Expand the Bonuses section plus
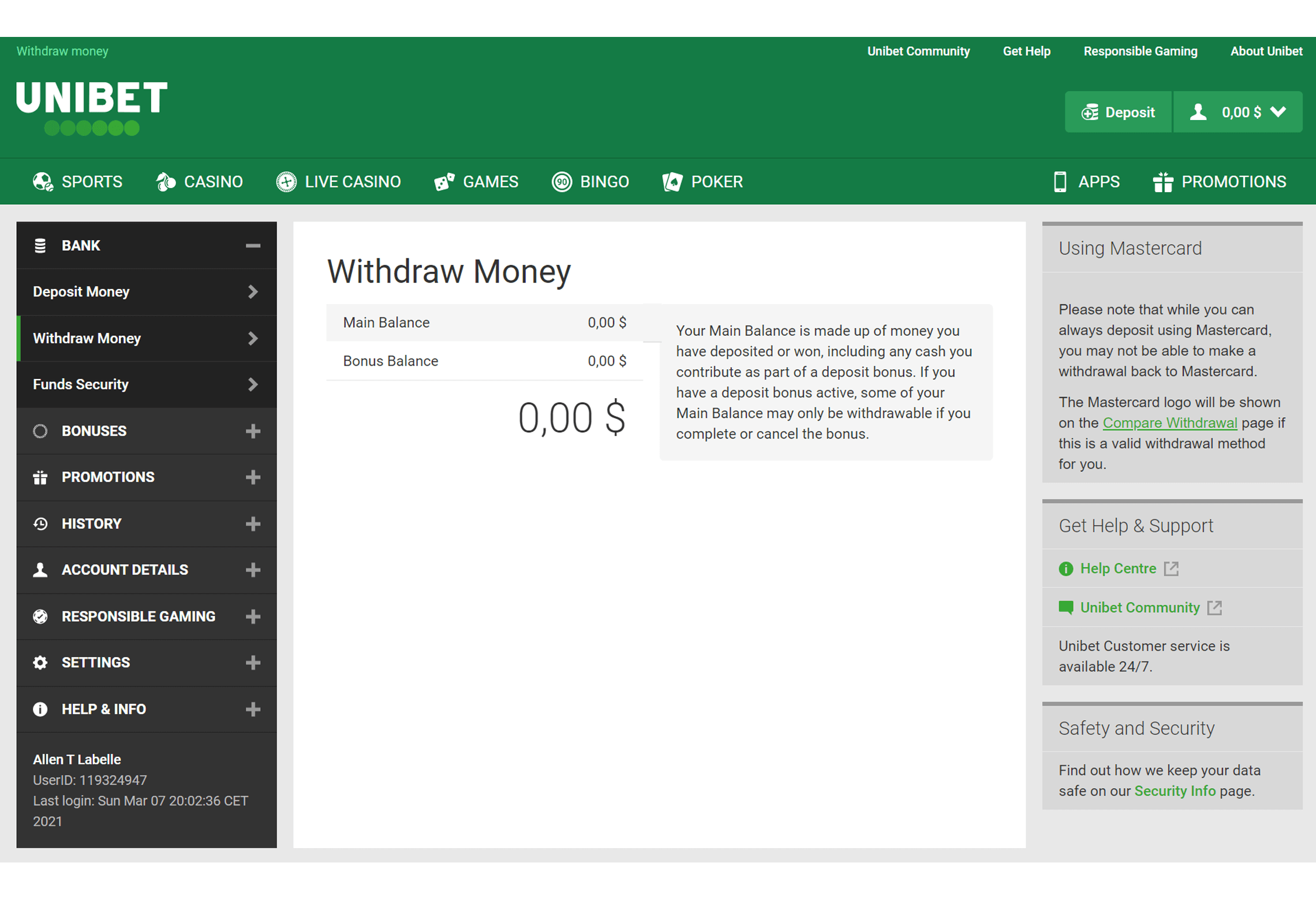 (x=253, y=431)
